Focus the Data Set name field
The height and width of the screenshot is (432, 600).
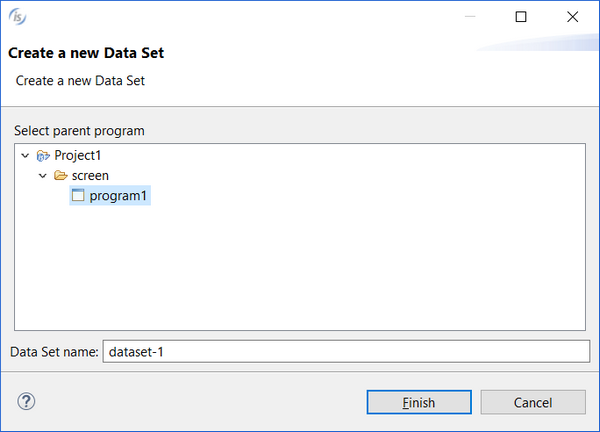coord(346,352)
